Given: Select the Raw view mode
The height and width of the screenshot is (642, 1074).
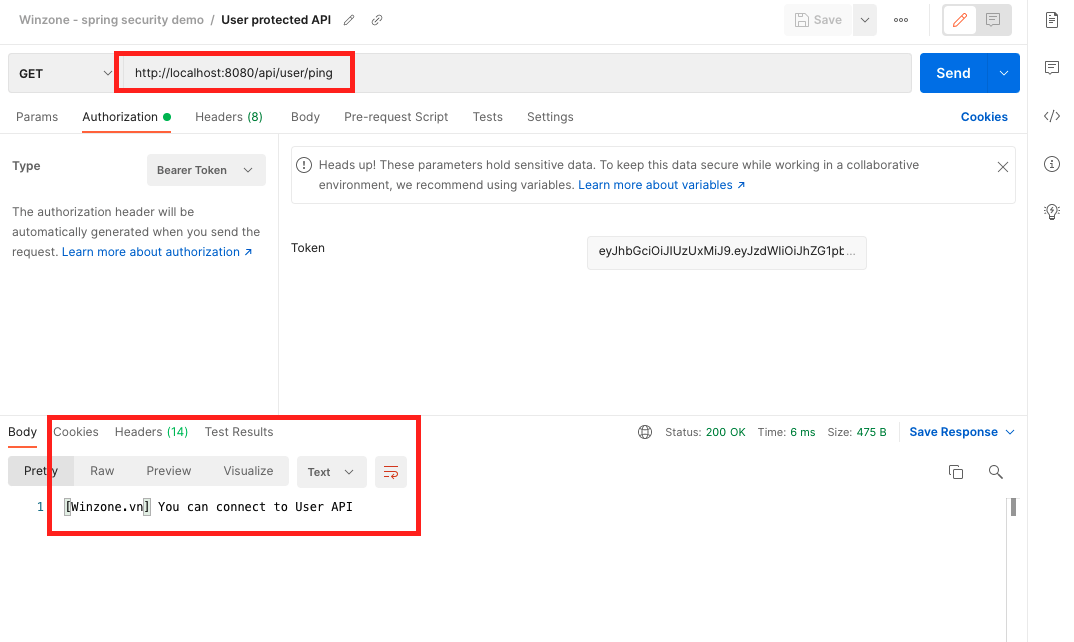Looking at the screenshot, I should 102,471.
